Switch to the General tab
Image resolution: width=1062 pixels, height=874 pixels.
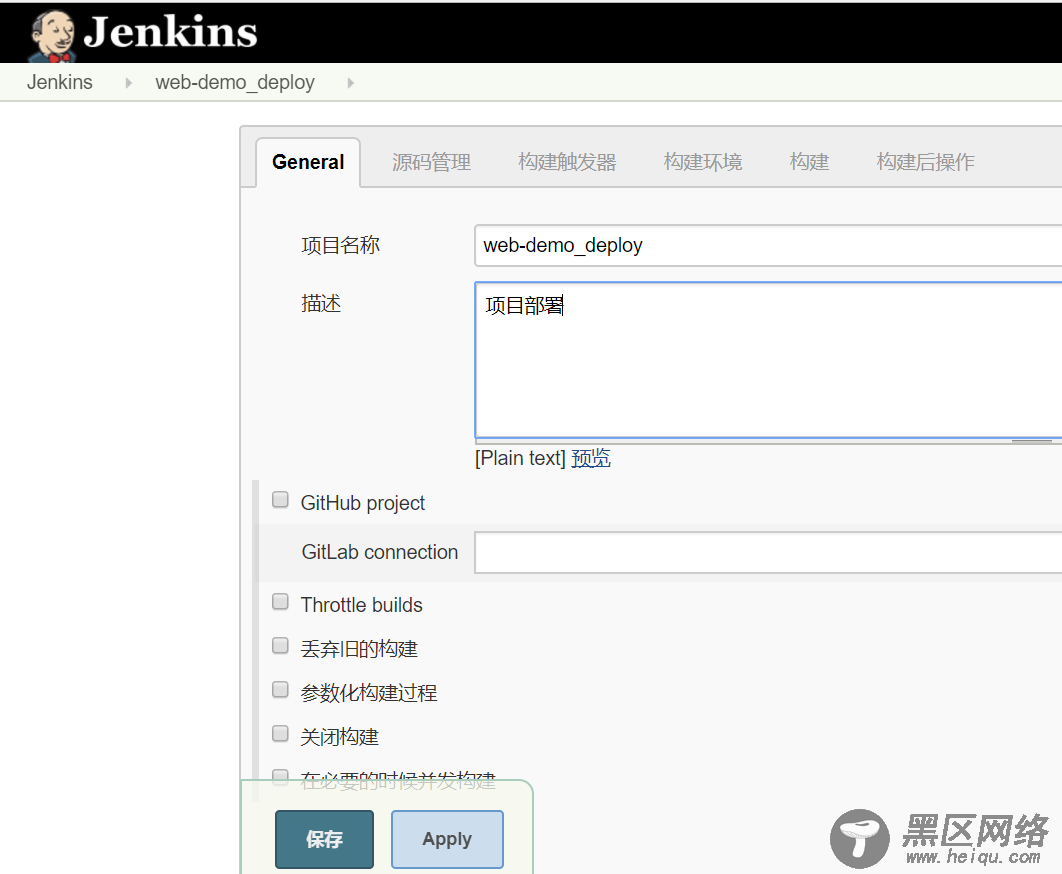(308, 162)
